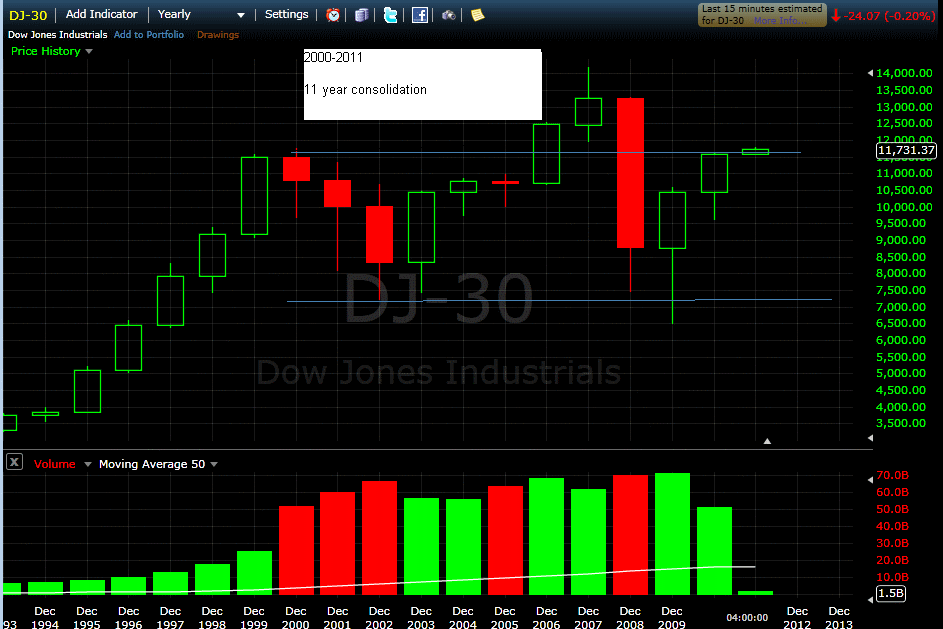Click the 13,000.00 price scale label

tap(904, 107)
